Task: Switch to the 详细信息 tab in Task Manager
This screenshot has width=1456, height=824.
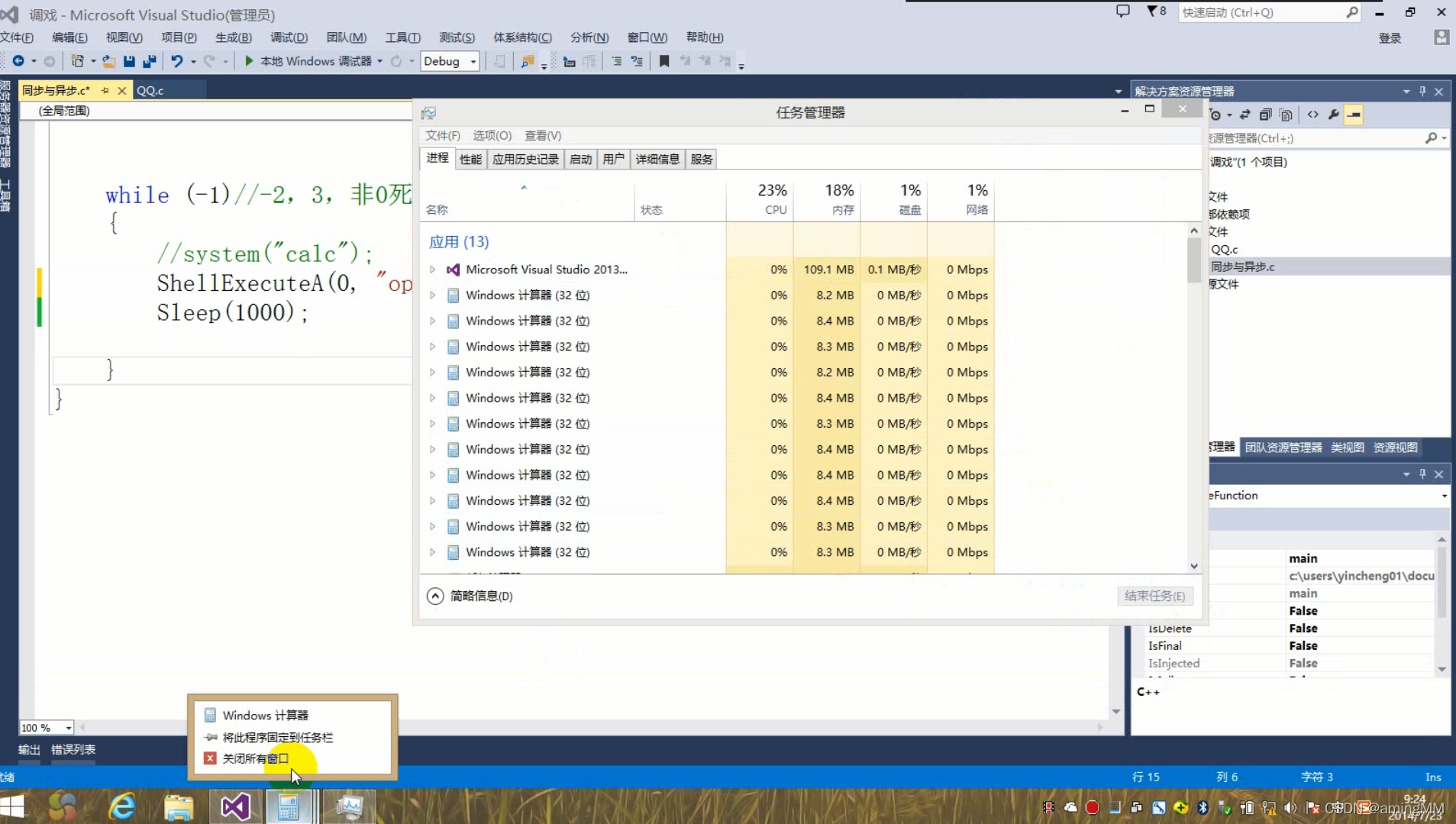Action: pyautogui.click(x=657, y=159)
